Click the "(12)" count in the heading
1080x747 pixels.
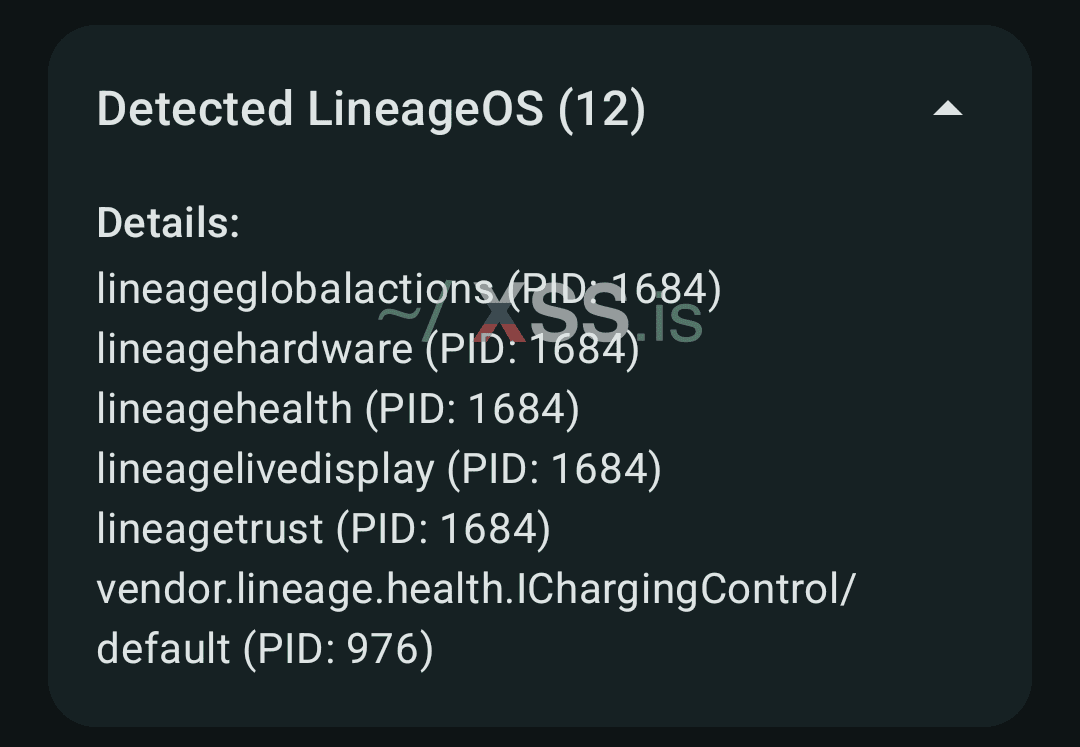[601, 109]
